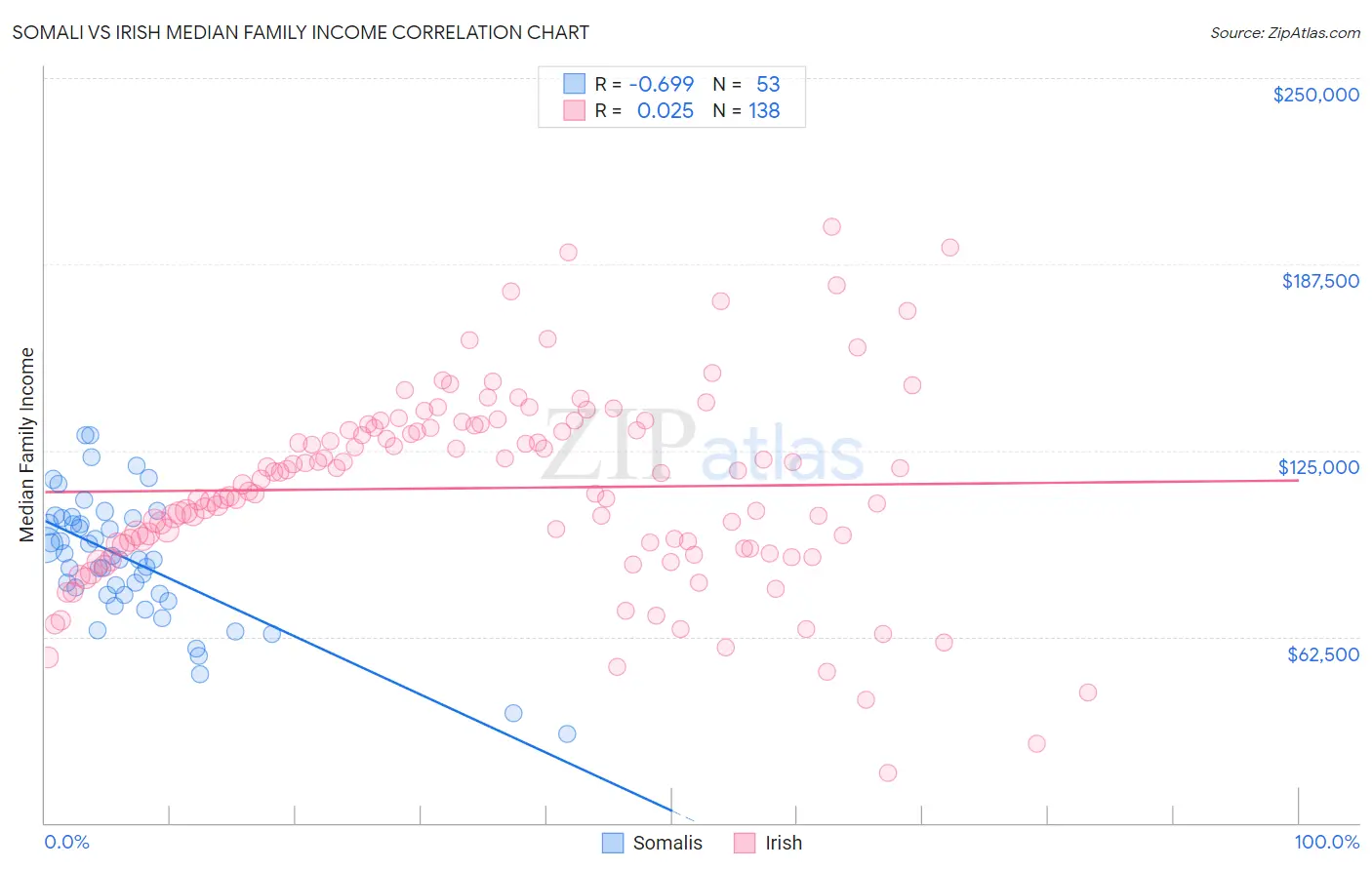Click the $250,000 y-axis label
This screenshot has height=870, width=1372.
[1315, 95]
